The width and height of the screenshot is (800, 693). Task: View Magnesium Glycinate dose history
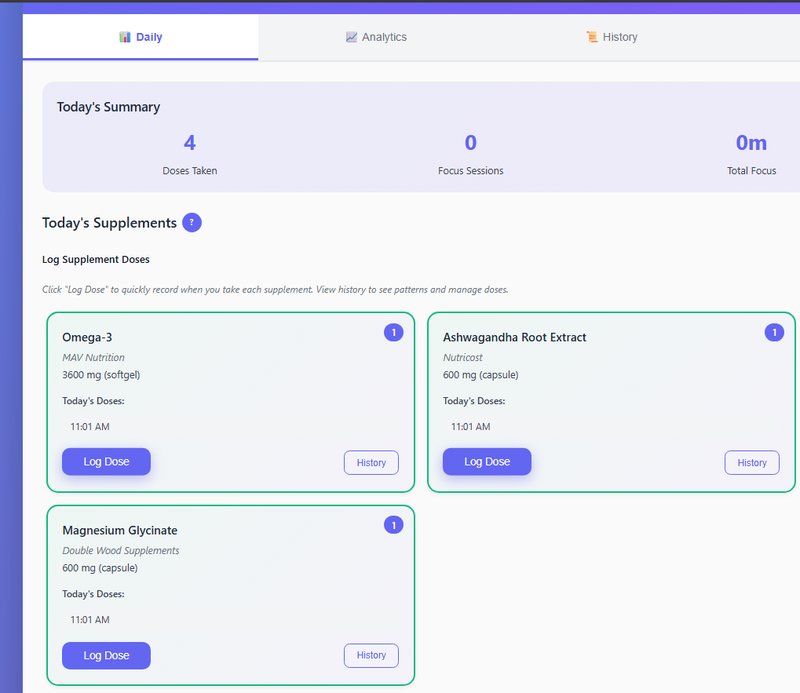point(371,656)
